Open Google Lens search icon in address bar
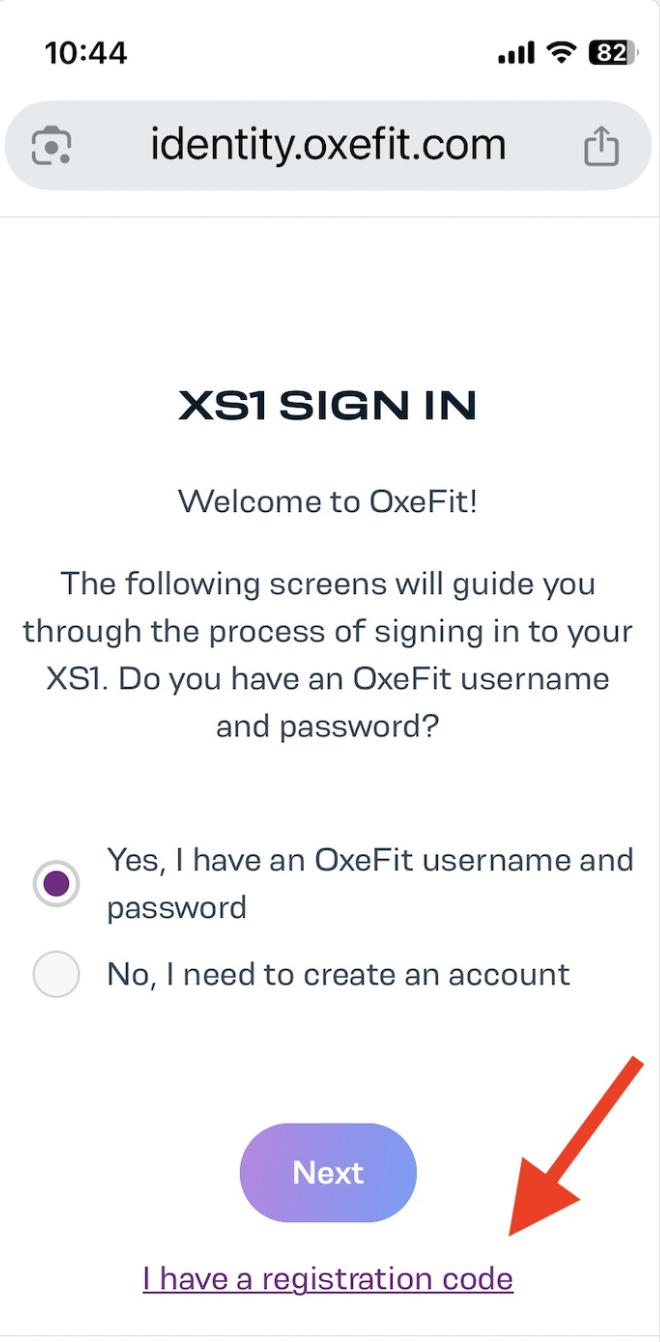660x1342 pixels. click(51, 147)
